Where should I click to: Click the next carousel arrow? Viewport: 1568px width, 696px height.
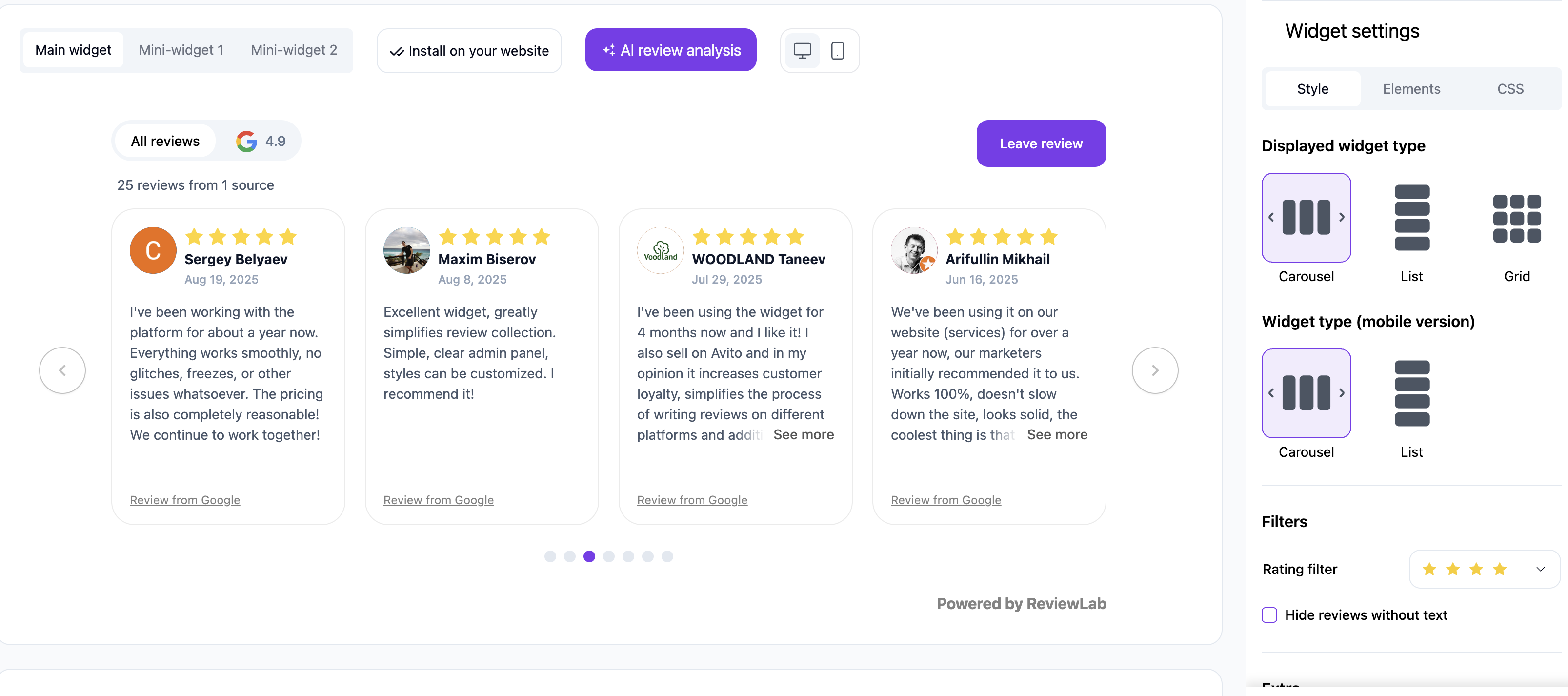(x=1155, y=369)
